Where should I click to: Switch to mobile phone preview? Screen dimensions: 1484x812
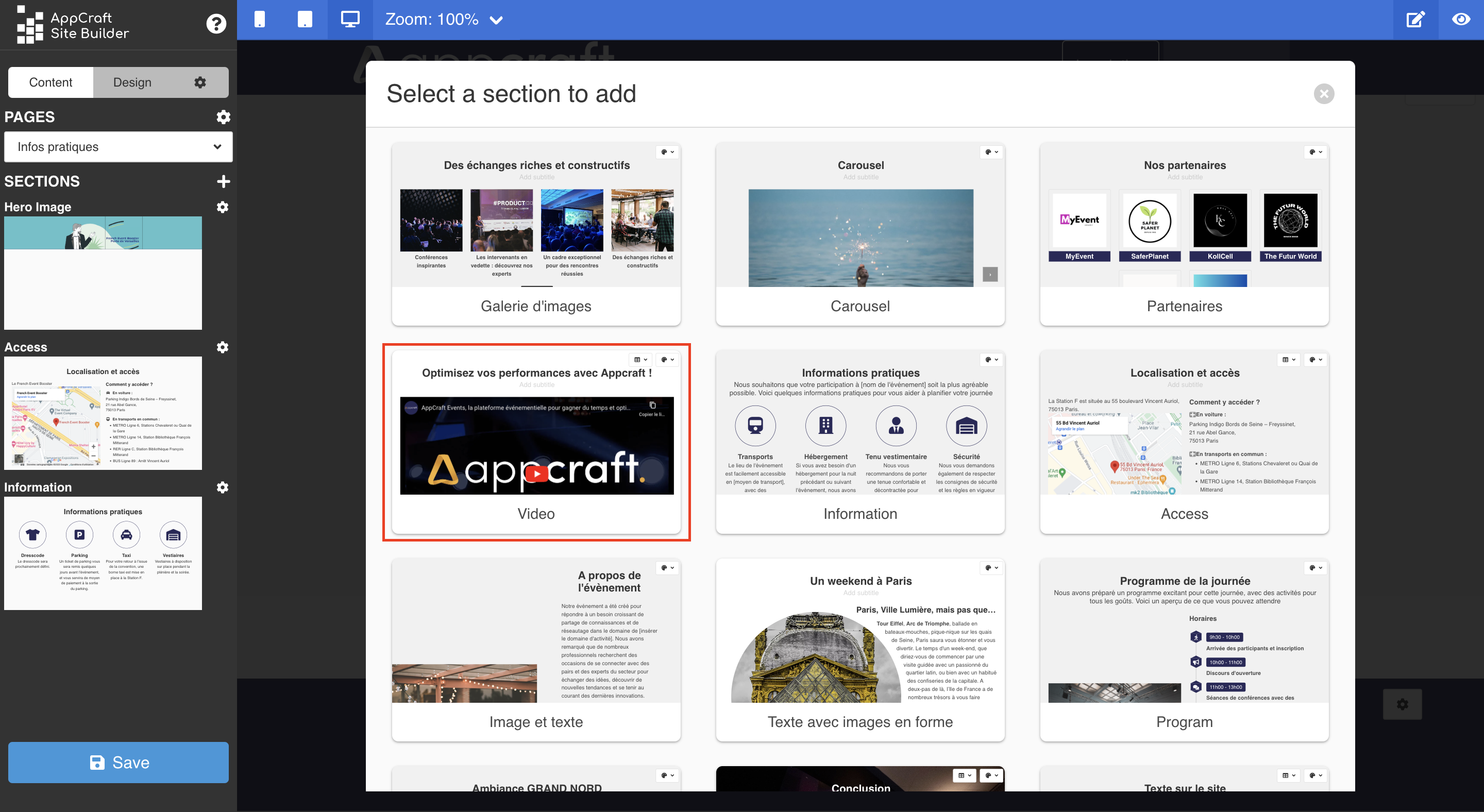click(x=260, y=20)
